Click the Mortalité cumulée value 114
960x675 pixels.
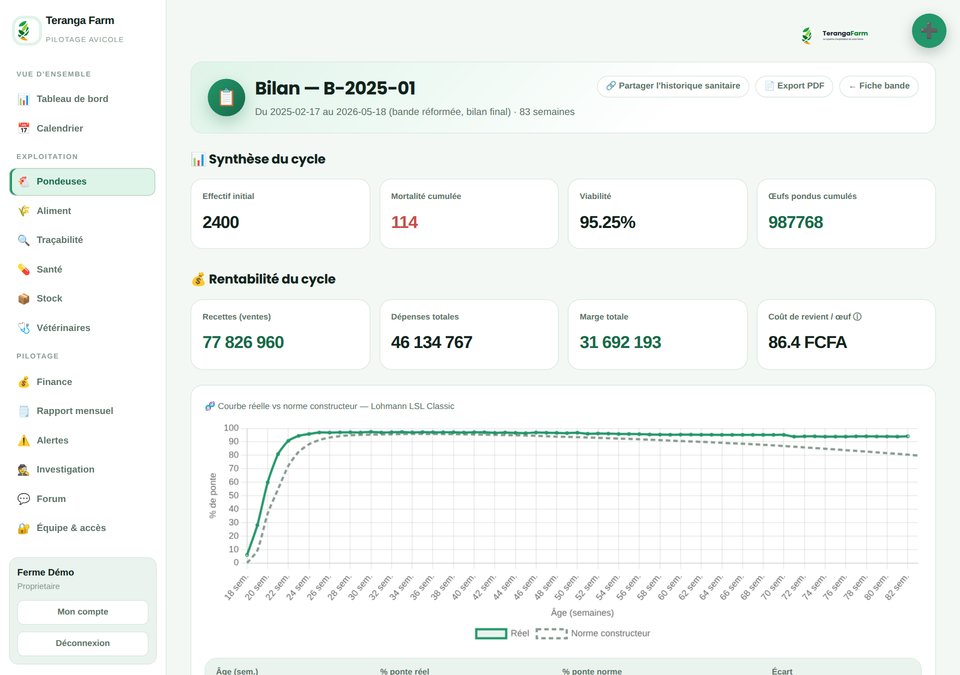tap(404, 222)
